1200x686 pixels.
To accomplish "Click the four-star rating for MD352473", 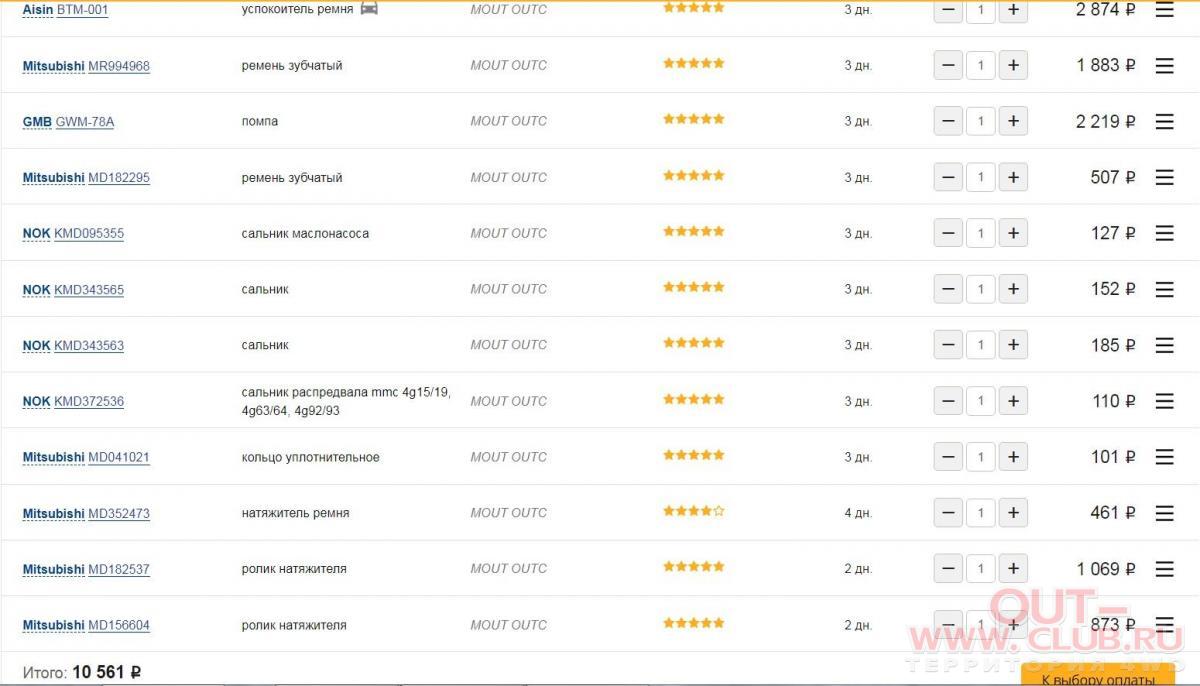I will pos(694,511).
